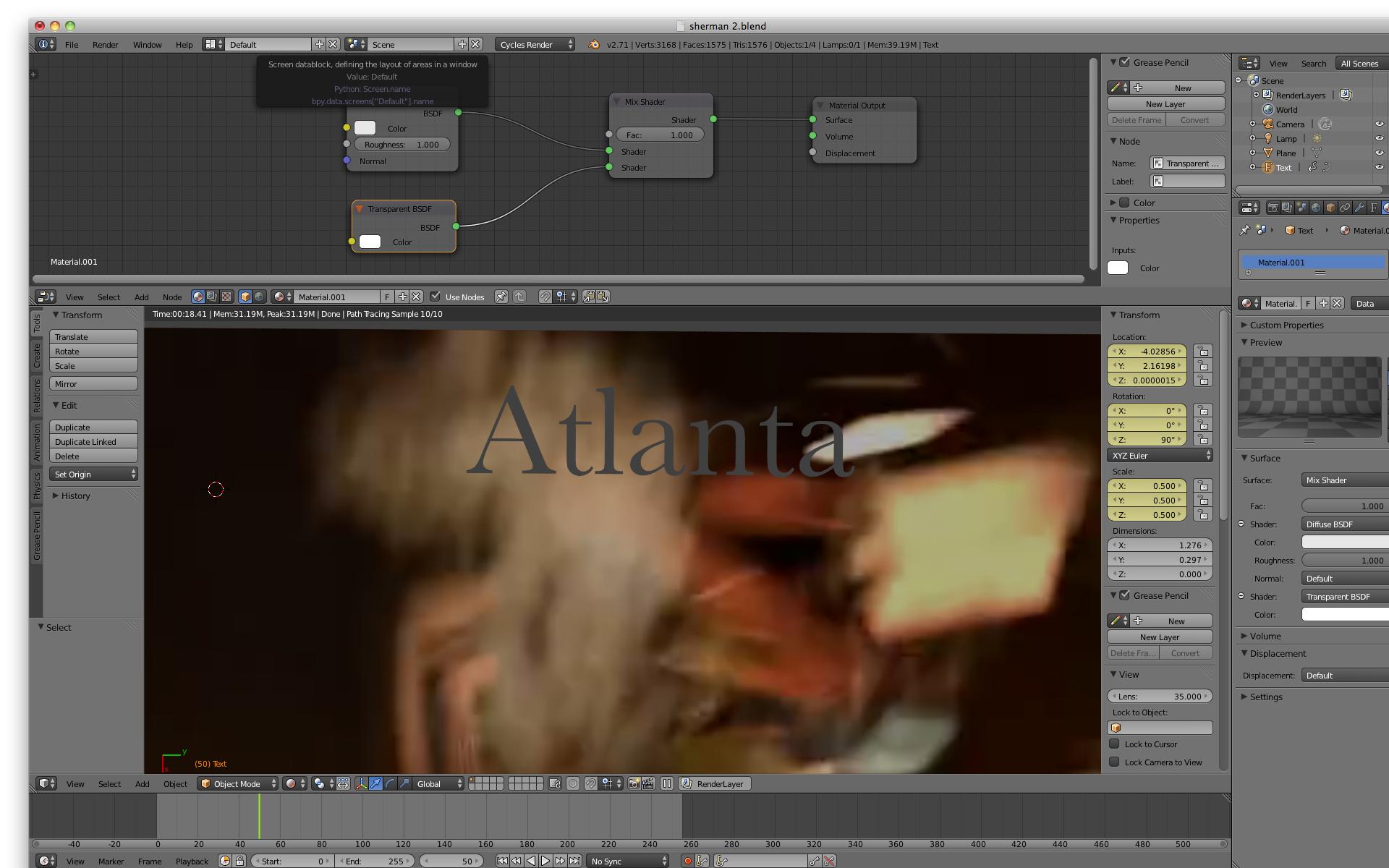Select rotate manipulator arc icon
This screenshot has height=868, width=1389.
point(390,783)
